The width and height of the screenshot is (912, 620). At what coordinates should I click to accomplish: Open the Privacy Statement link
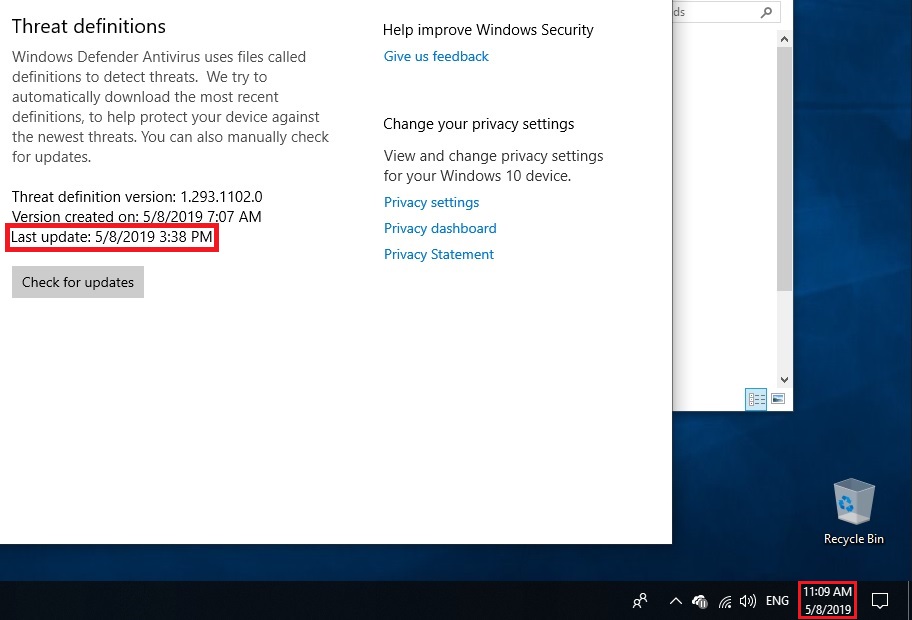coord(439,254)
